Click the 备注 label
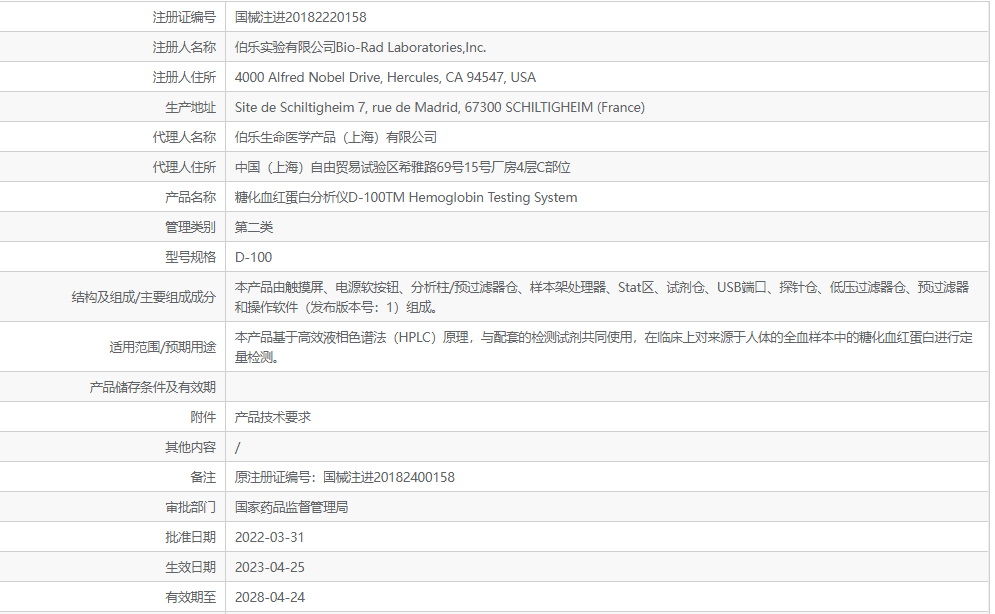This screenshot has width=995, height=614. point(203,477)
